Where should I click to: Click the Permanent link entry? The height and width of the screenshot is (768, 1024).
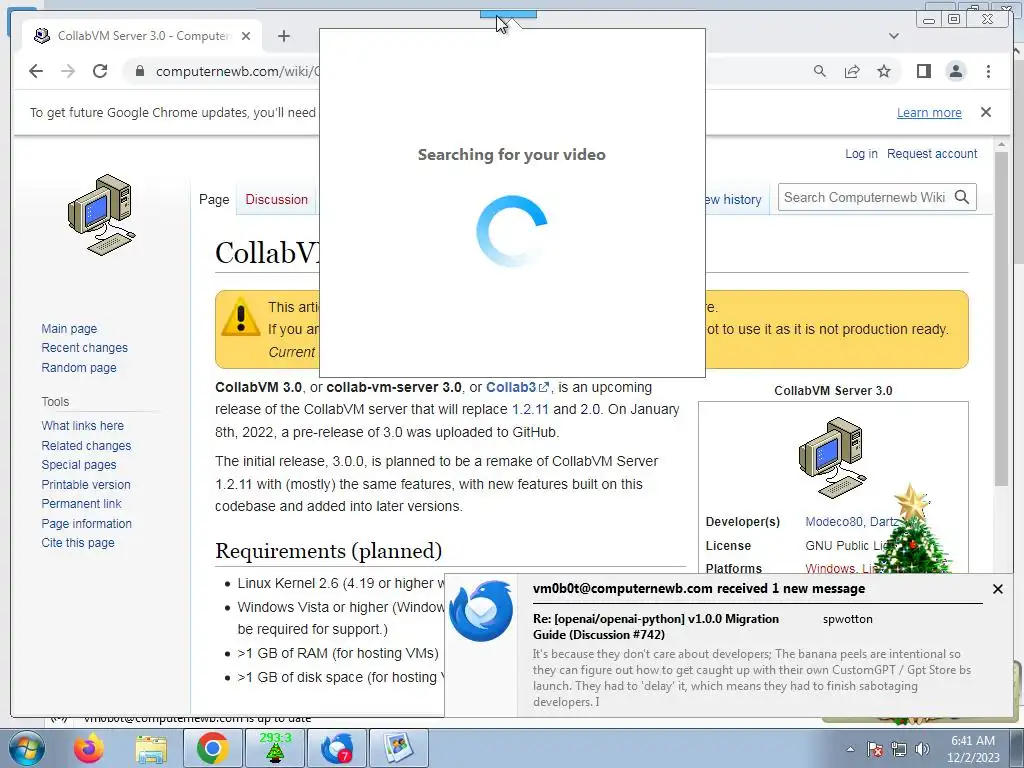82,504
